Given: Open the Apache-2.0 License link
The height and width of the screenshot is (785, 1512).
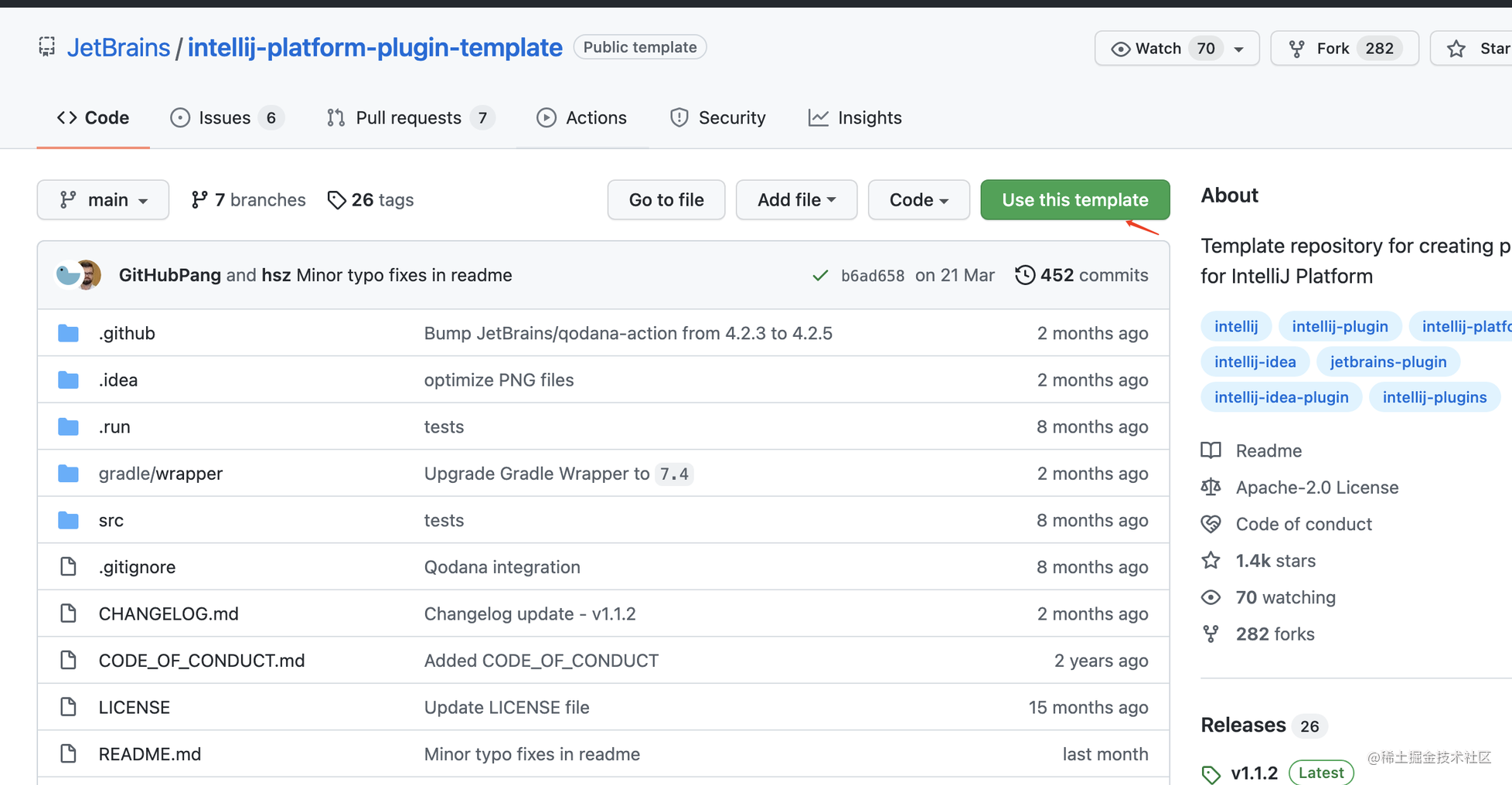Looking at the screenshot, I should point(1299,488).
